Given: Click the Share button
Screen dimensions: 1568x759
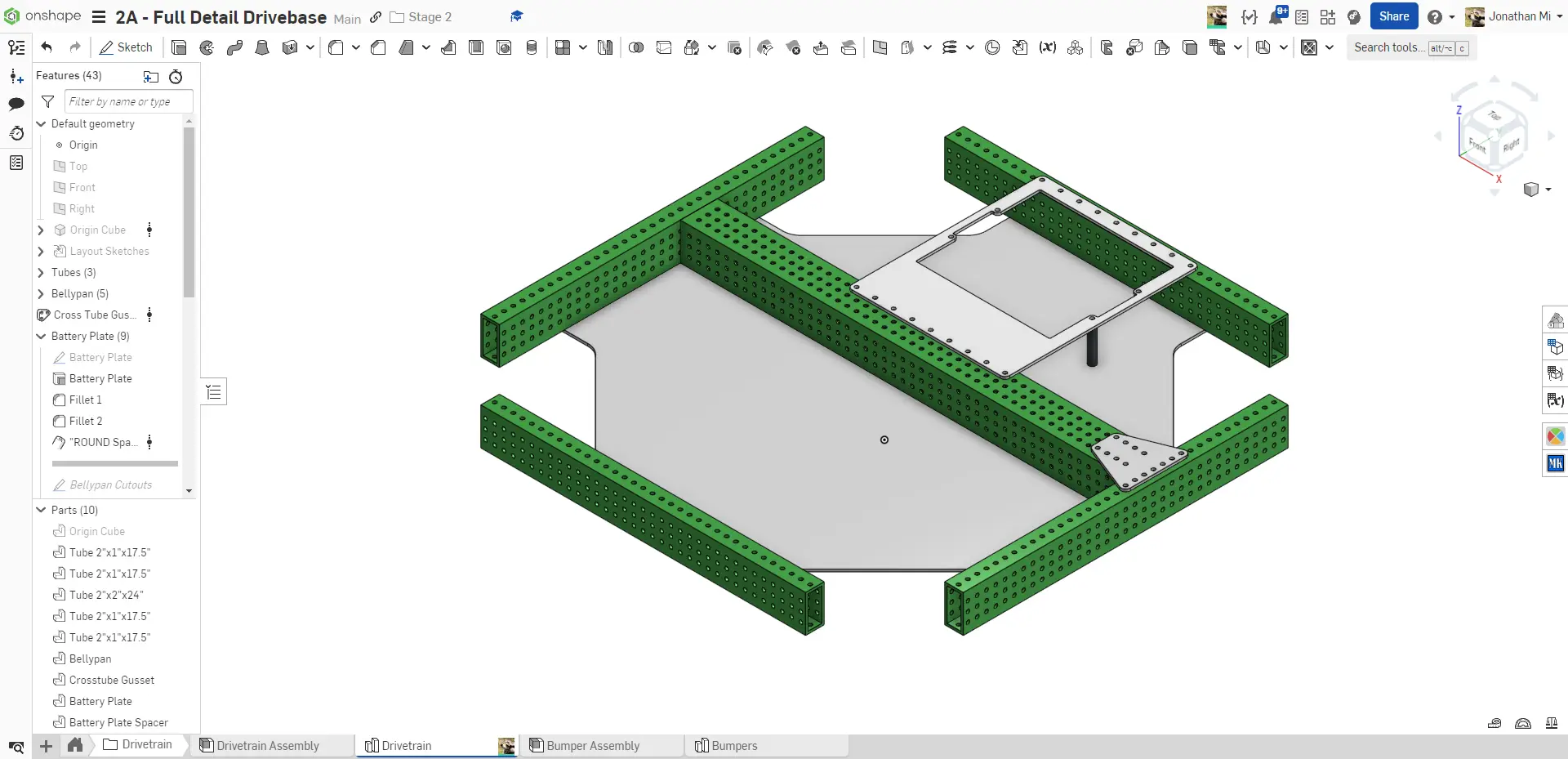Looking at the screenshot, I should point(1393,16).
